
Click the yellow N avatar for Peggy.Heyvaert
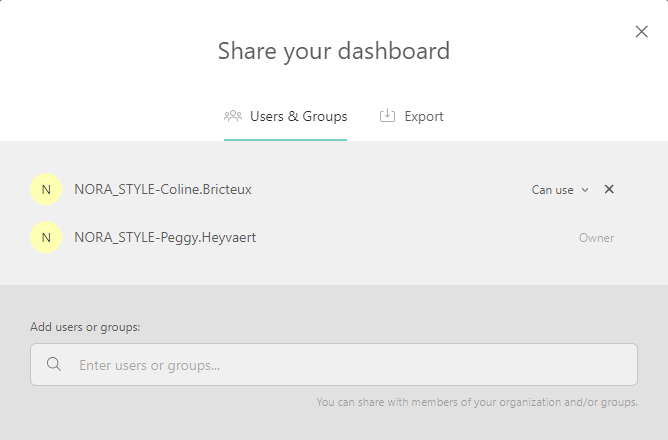[46, 237]
